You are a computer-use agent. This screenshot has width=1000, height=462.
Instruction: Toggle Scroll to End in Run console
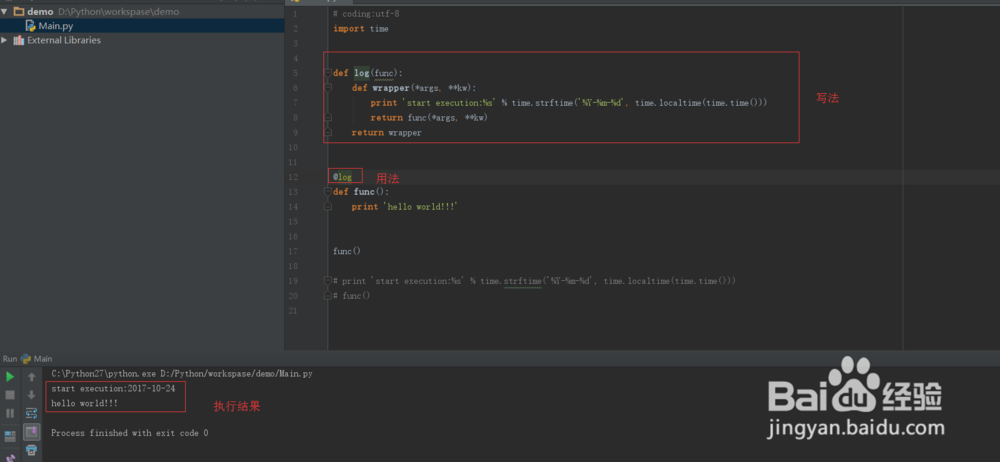(31, 432)
